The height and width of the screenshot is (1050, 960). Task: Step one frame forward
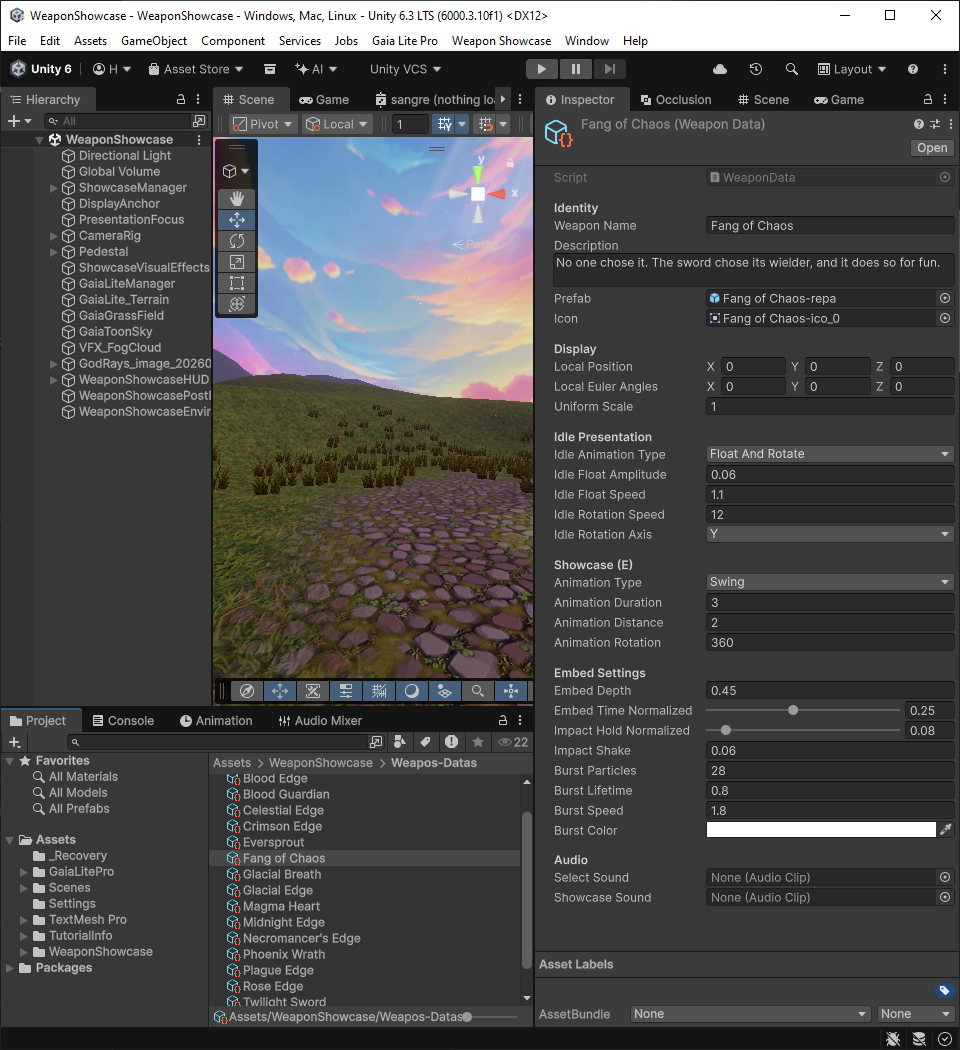pyautogui.click(x=609, y=69)
